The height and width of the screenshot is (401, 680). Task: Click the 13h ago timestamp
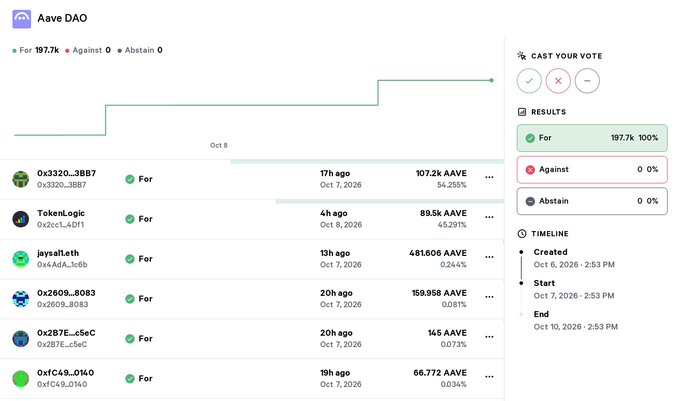[x=335, y=253]
